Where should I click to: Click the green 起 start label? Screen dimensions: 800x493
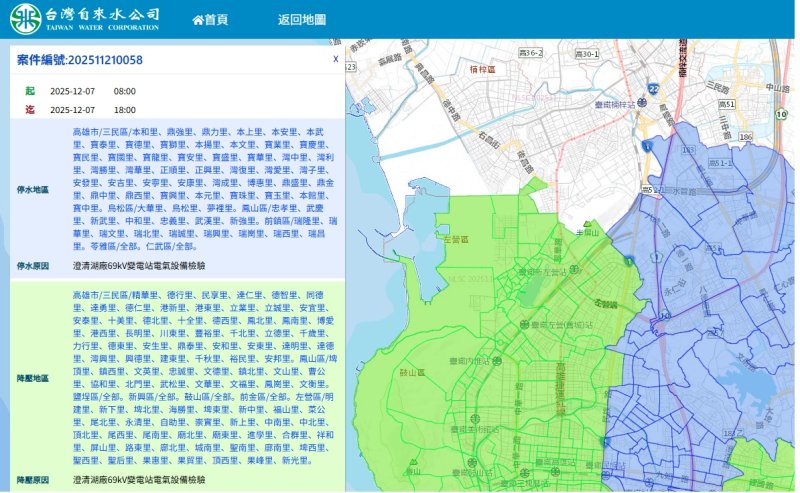30,91
